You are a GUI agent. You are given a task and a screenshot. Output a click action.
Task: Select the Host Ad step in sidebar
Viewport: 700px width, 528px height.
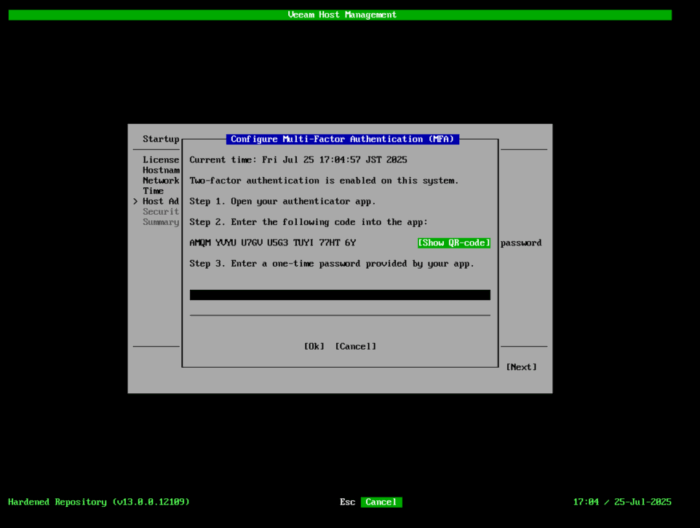click(x=161, y=201)
